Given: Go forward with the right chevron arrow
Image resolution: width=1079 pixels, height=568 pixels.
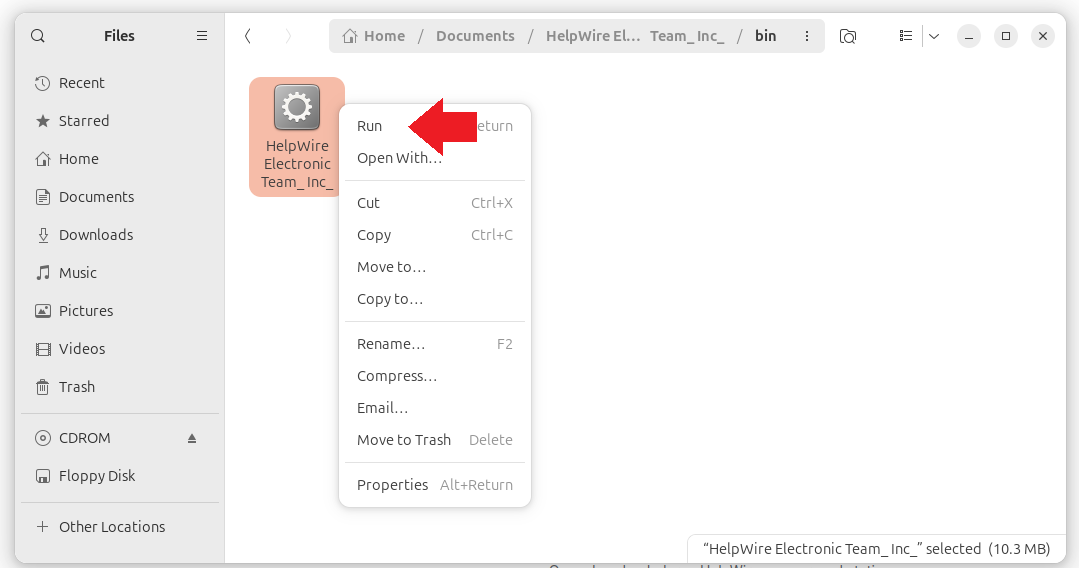Looking at the screenshot, I should 288,36.
